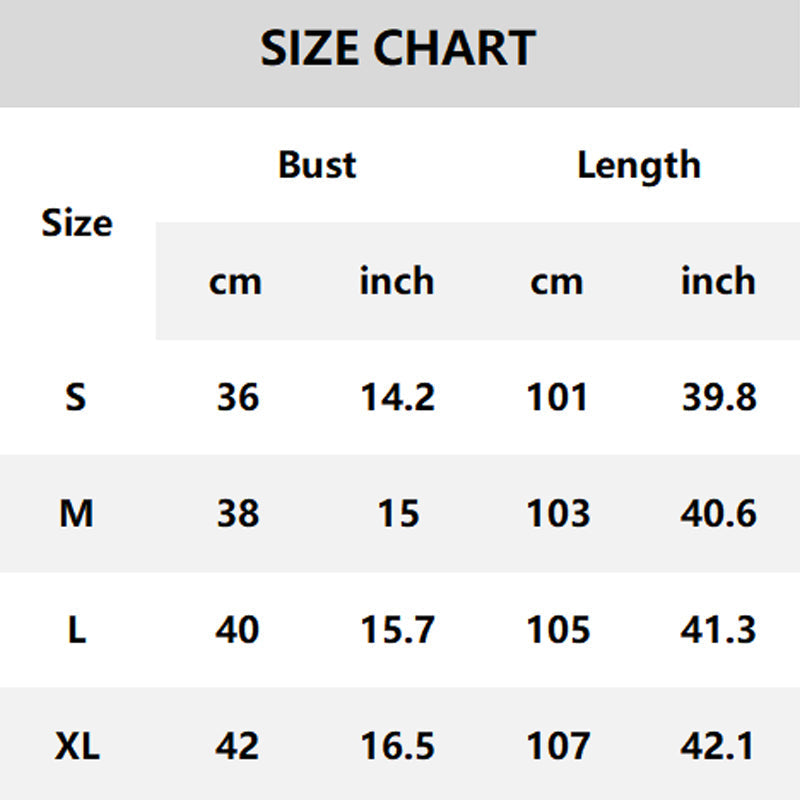This screenshot has height=800, width=800.
Task: Click the 101 cm length value
Action: [557, 398]
